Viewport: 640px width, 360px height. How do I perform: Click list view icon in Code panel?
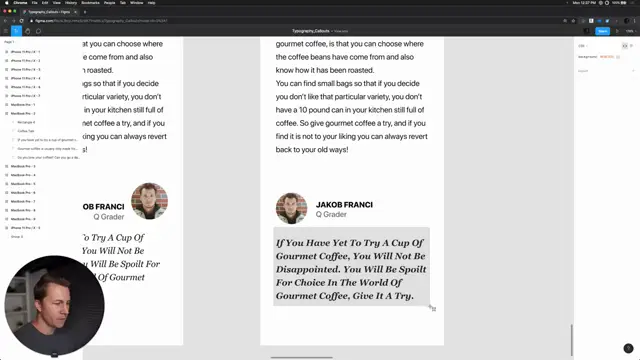click(631, 46)
